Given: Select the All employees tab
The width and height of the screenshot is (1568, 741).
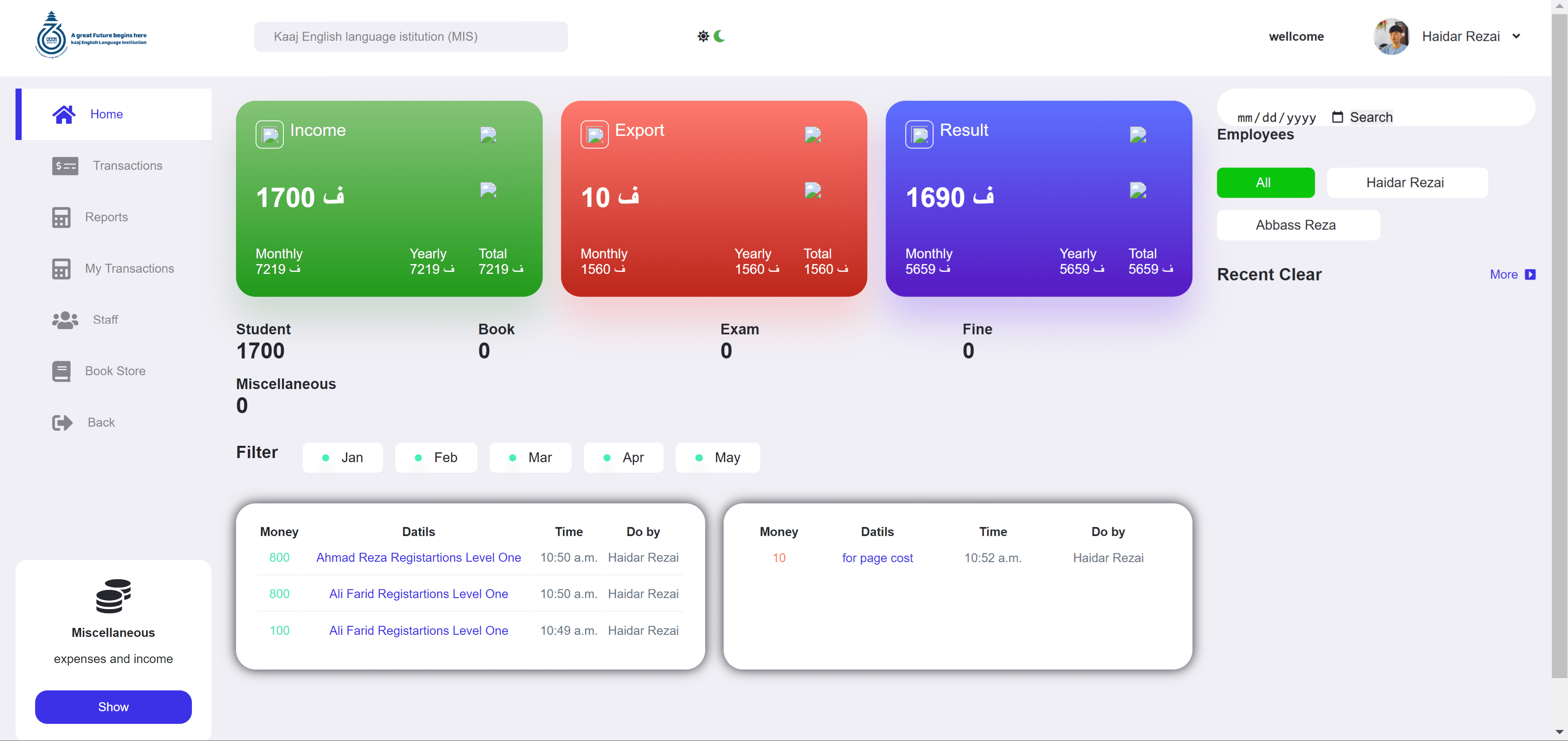Looking at the screenshot, I should (1265, 182).
